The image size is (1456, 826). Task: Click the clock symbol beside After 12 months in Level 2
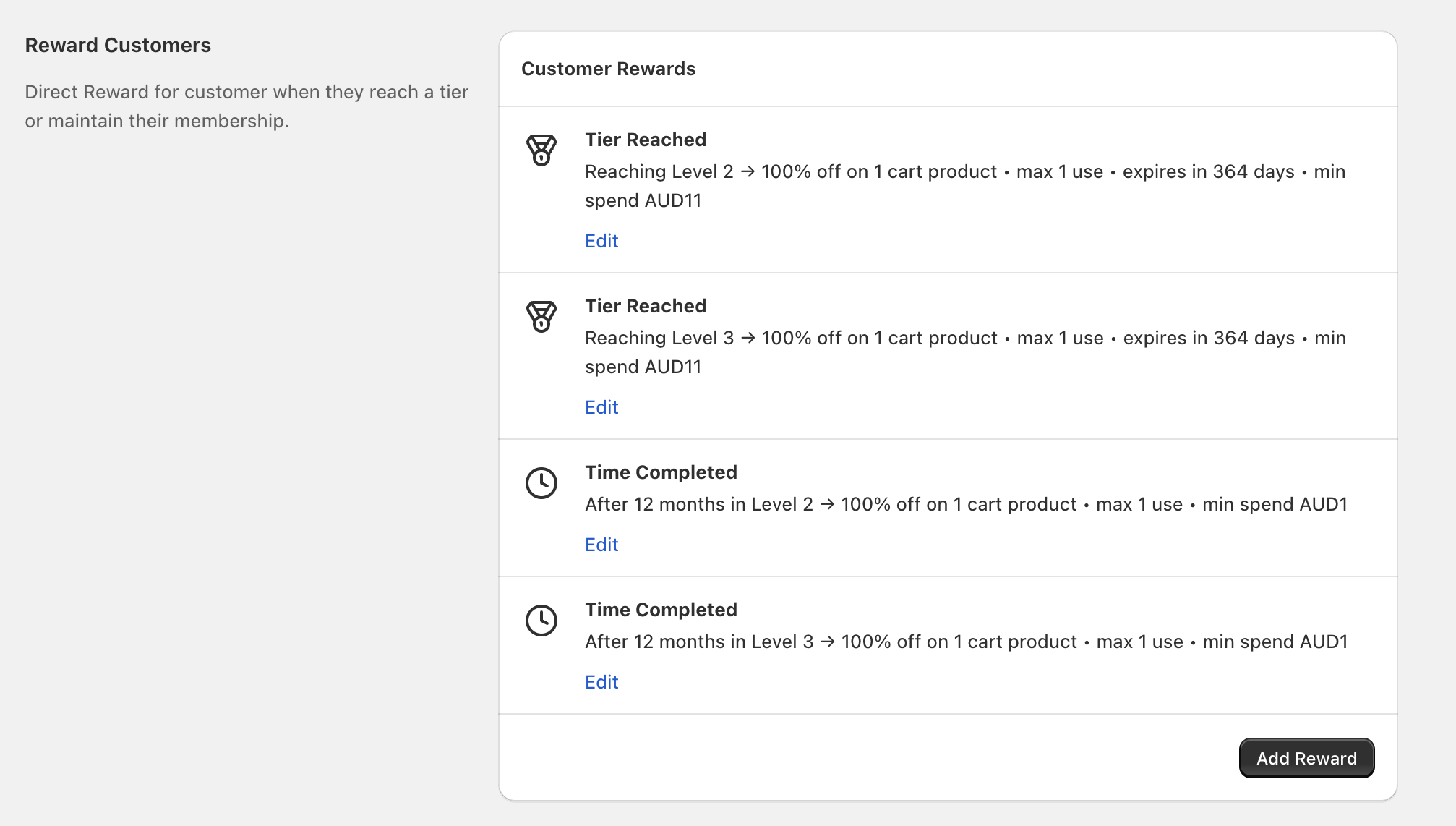[542, 483]
